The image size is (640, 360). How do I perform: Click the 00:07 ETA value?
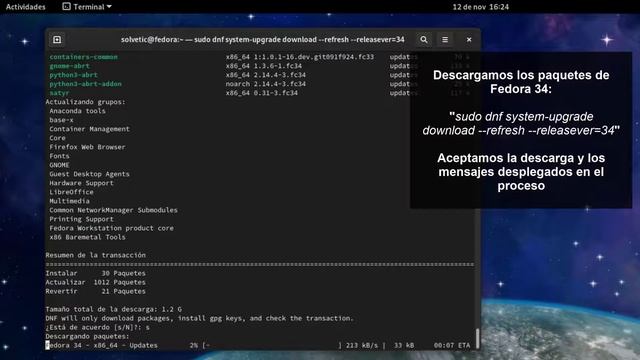pos(452,345)
